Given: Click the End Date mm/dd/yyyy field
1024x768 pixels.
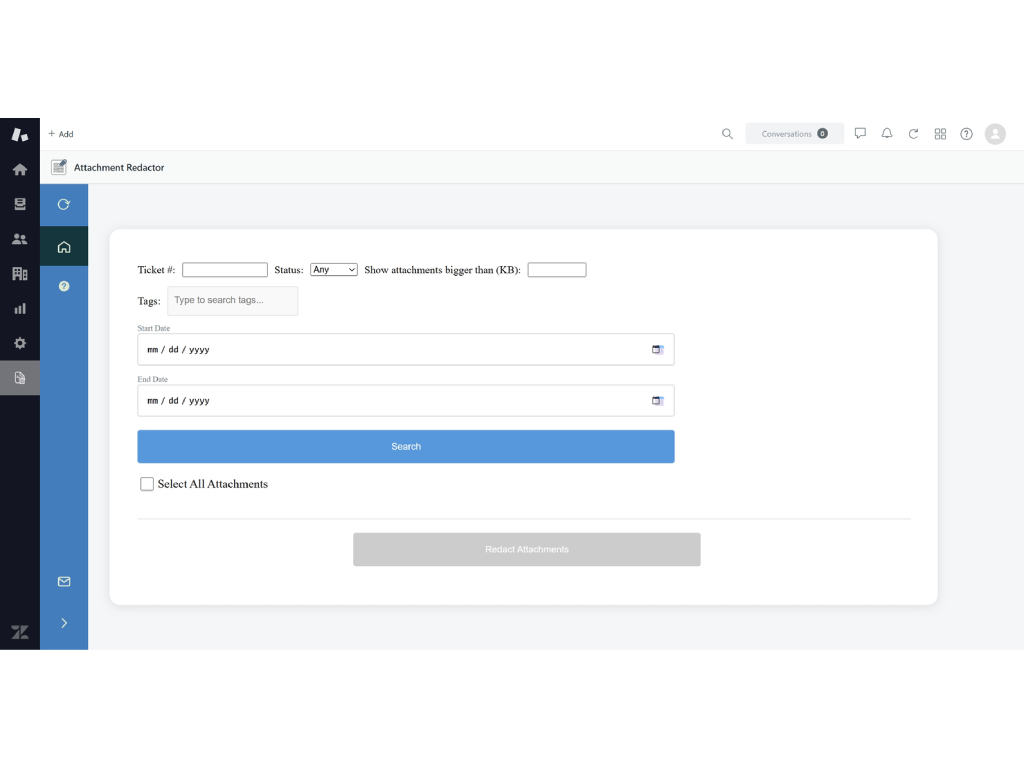Looking at the screenshot, I should point(406,400).
